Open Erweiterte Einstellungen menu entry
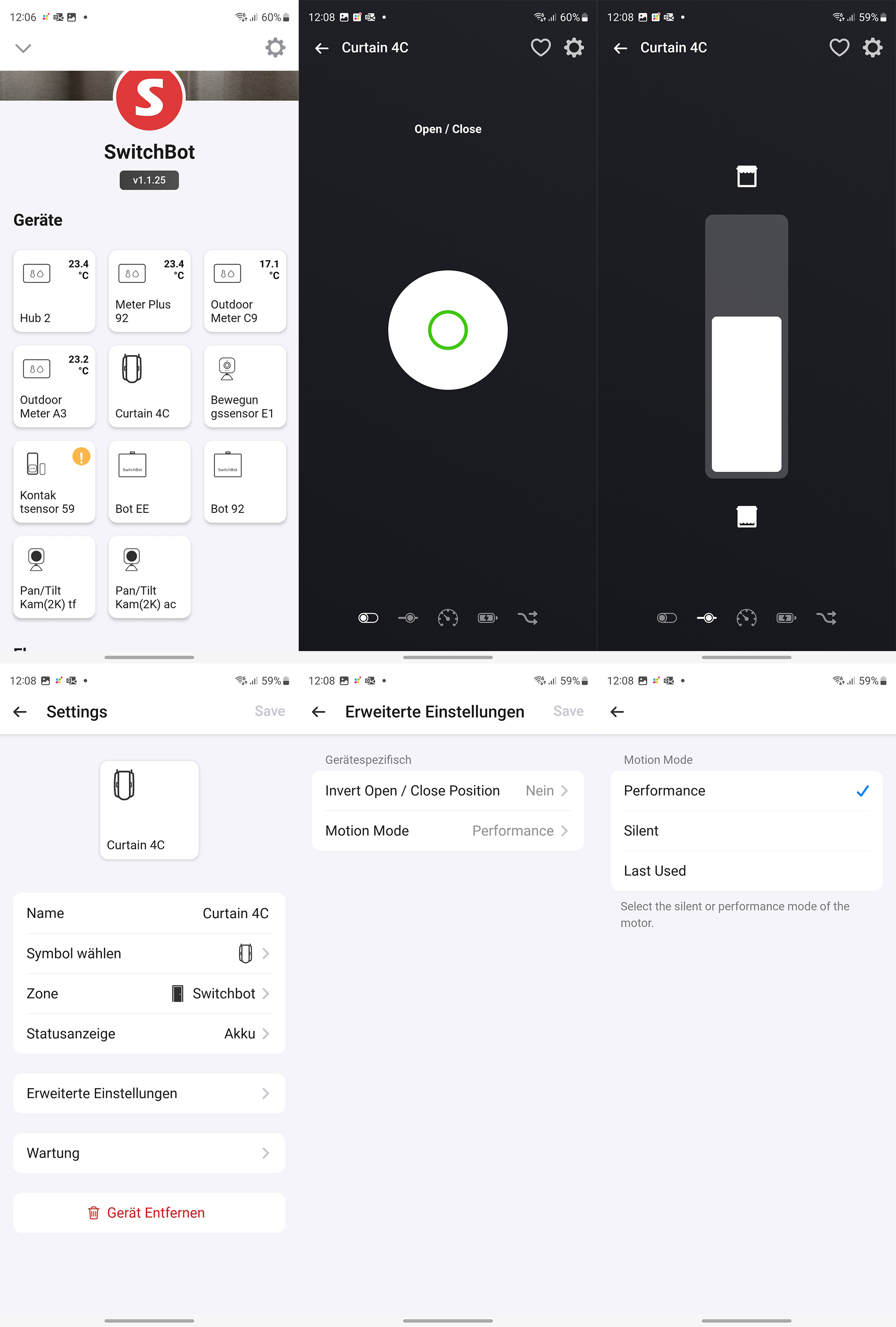Viewport: 896px width, 1327px height. (x=149, y=1093)
